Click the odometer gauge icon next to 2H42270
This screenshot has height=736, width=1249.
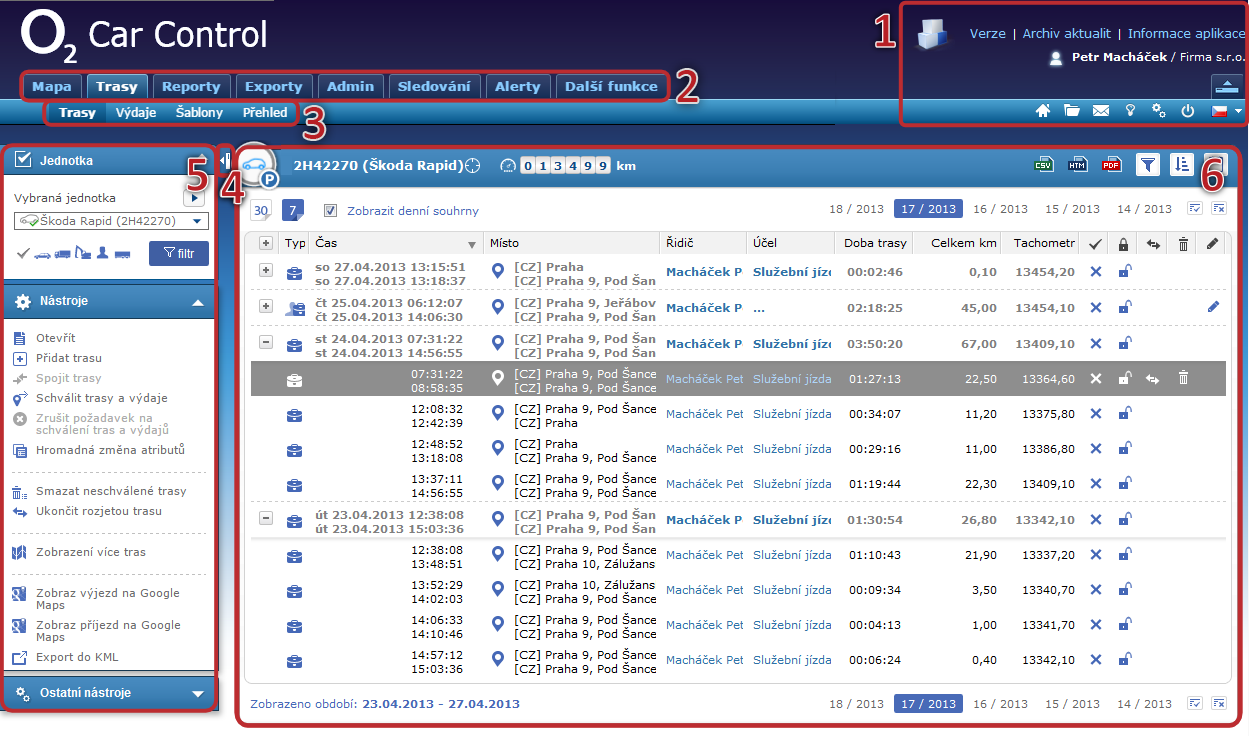(x=509, y=166)
